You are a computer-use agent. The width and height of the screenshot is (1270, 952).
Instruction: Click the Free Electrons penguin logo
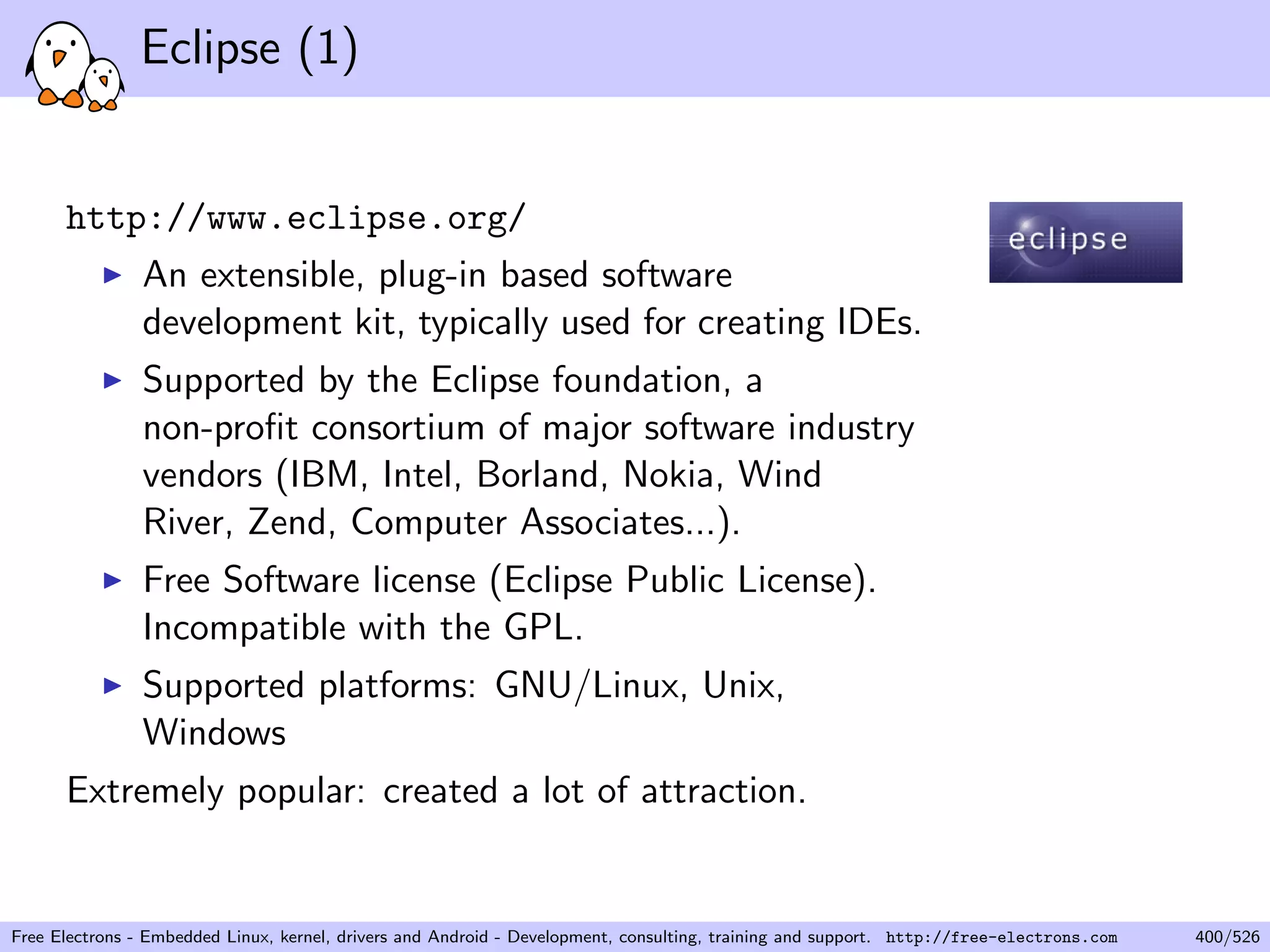click(74, 66)
